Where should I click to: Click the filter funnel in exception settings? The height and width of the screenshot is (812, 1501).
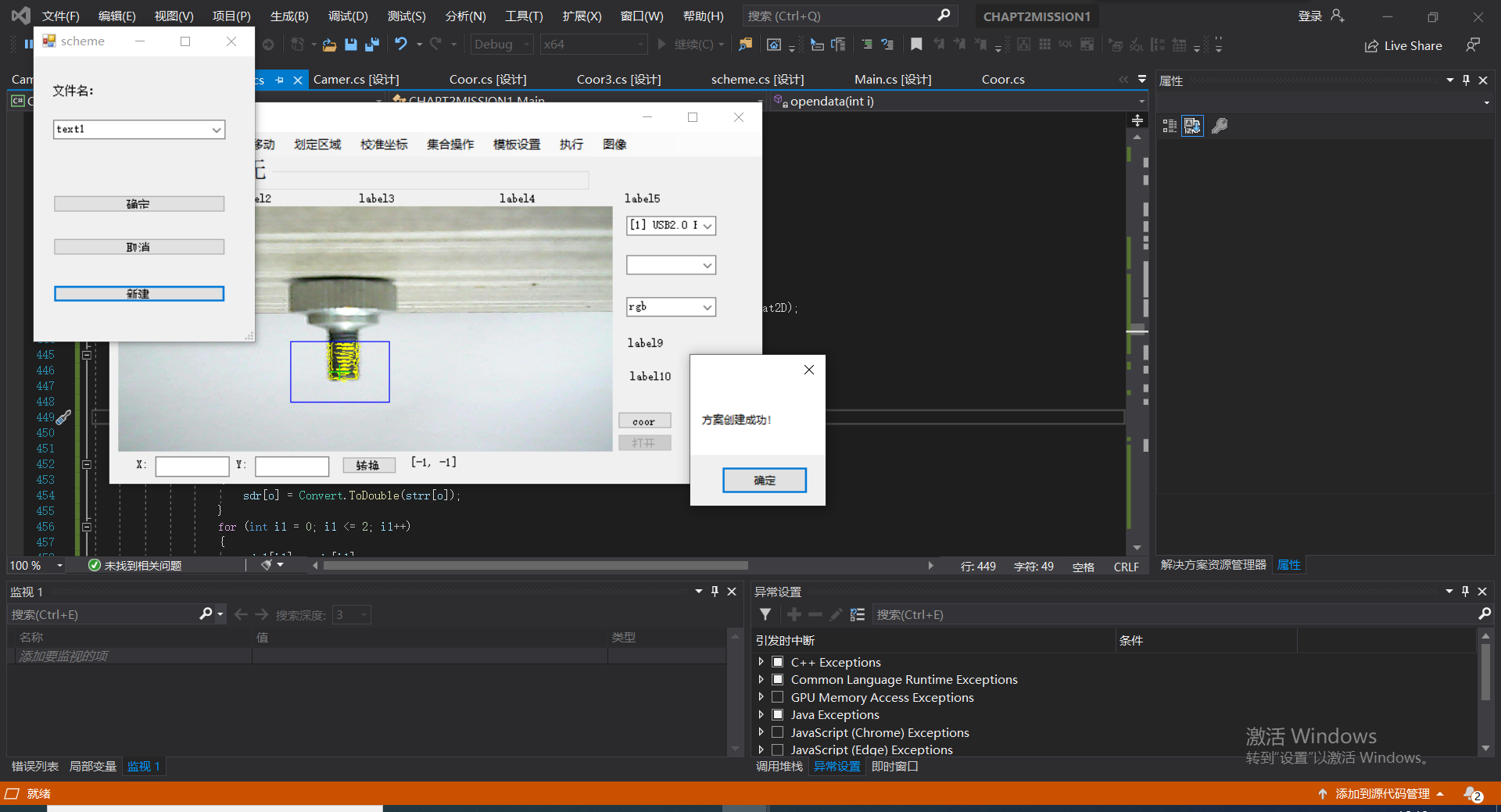point(765,615)
